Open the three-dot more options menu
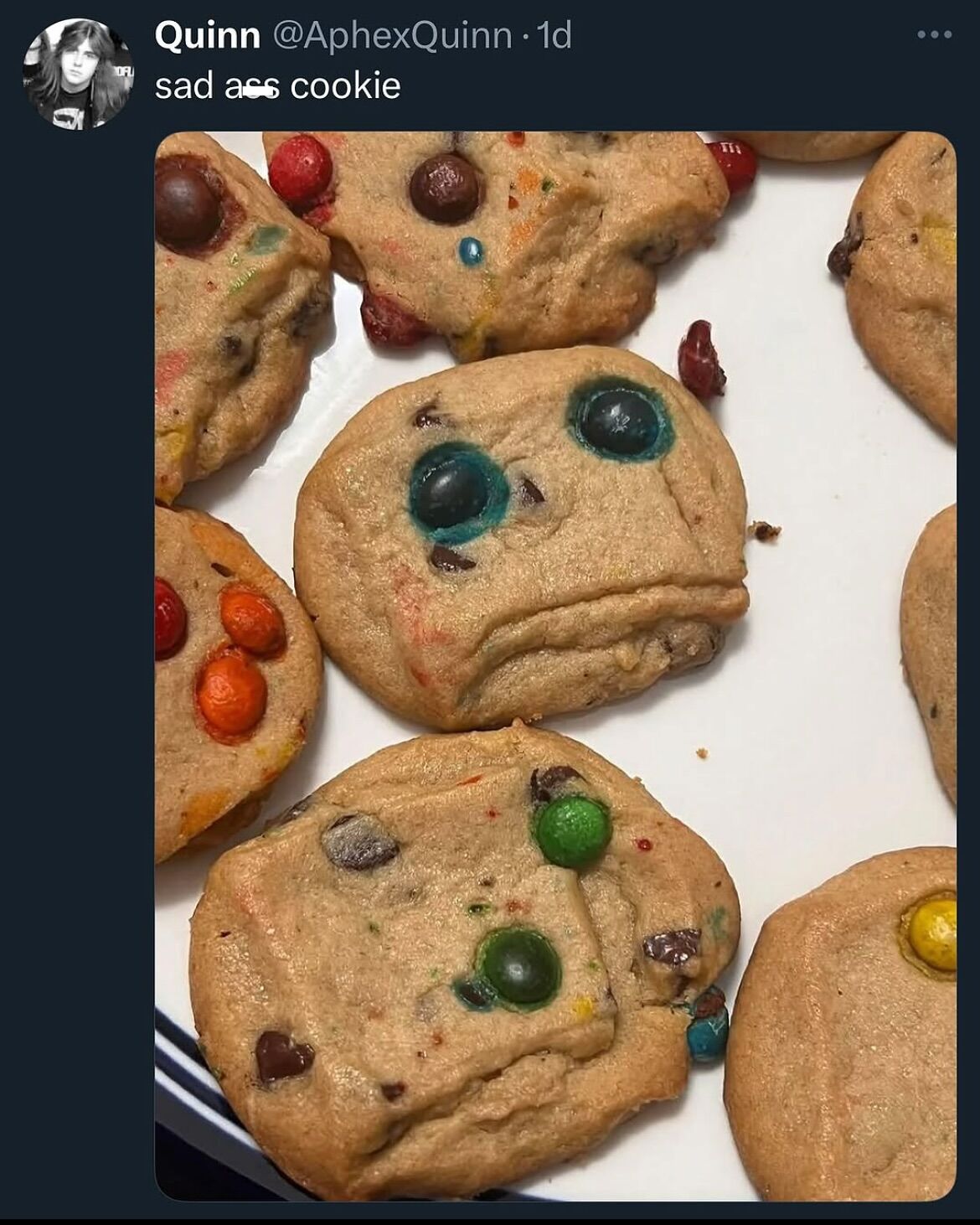Viewport: 980px width, 1225px height. [934, 35]
